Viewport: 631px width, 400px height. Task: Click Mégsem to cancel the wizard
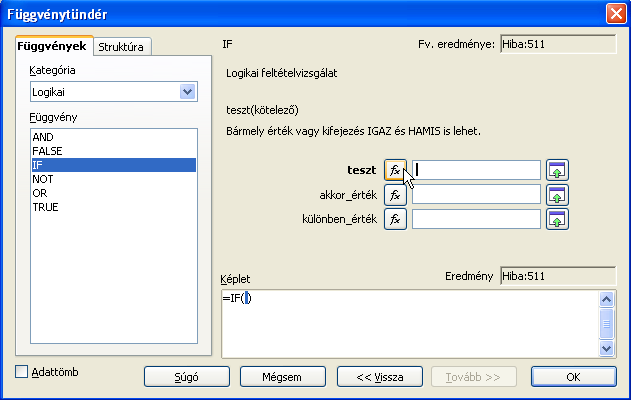click(283, 377)
